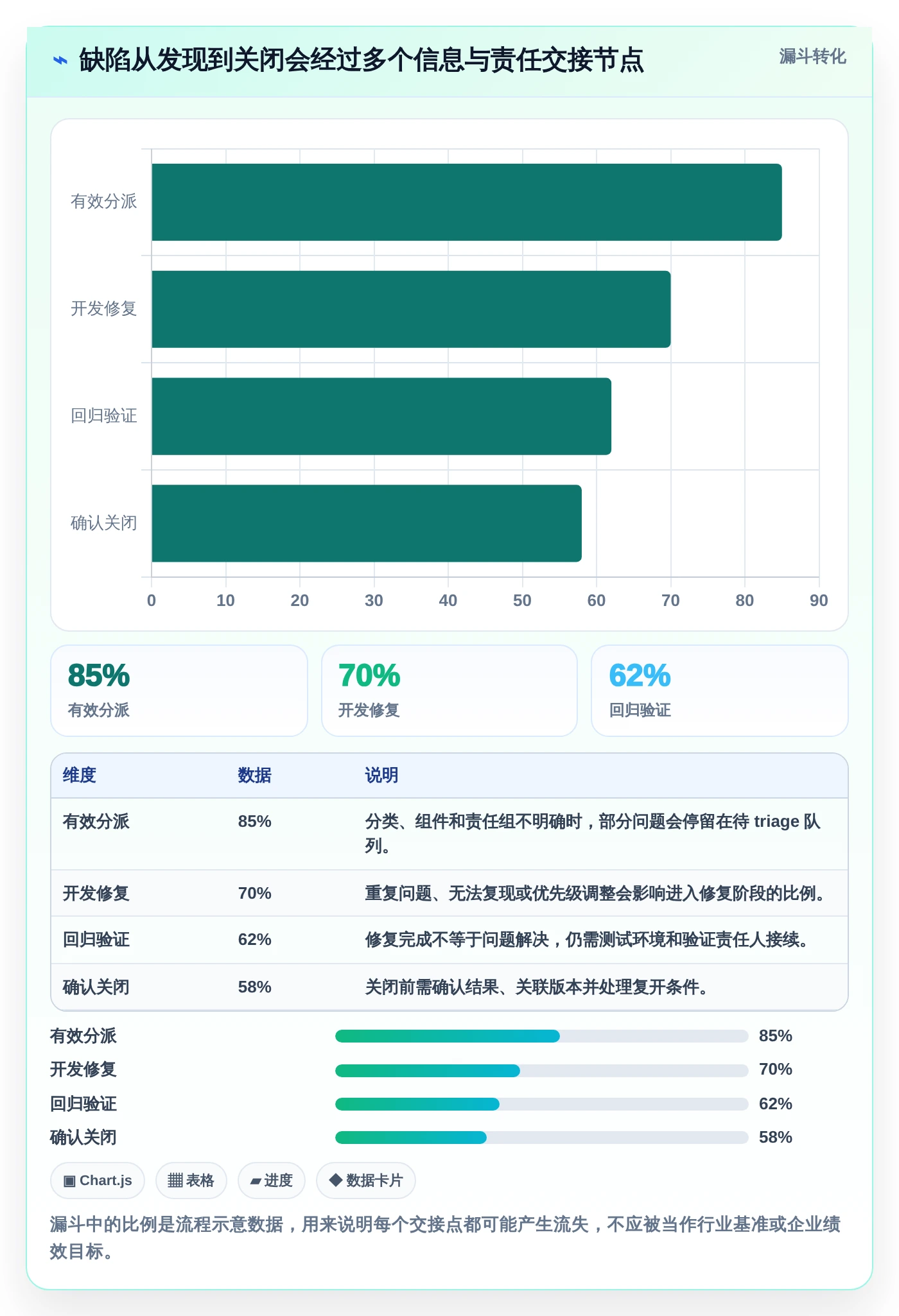The image size is (899, 1316).
Task: Click the Chart.js tag chip
Action: pyautogui.click(x=98, y=1180)
